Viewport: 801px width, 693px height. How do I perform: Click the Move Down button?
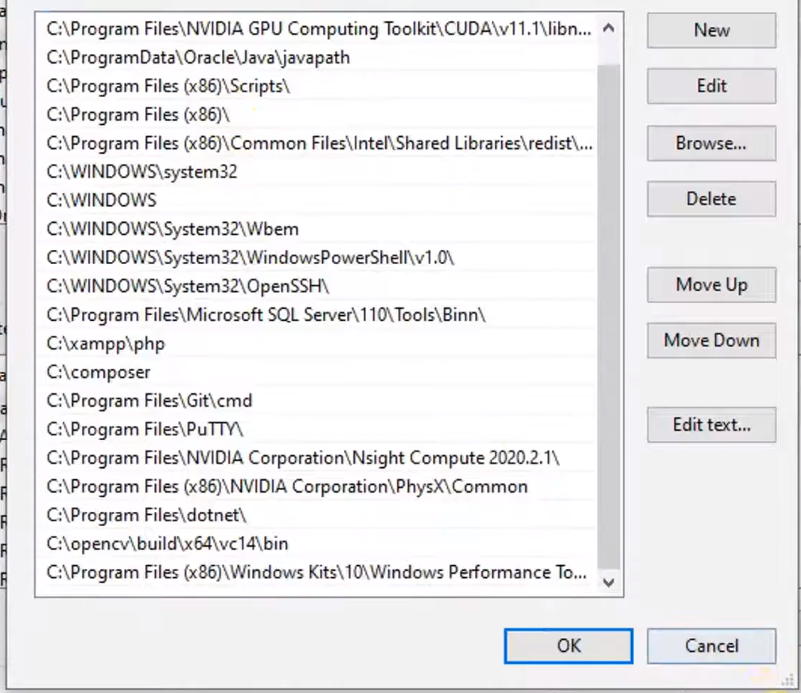[712, 340]
